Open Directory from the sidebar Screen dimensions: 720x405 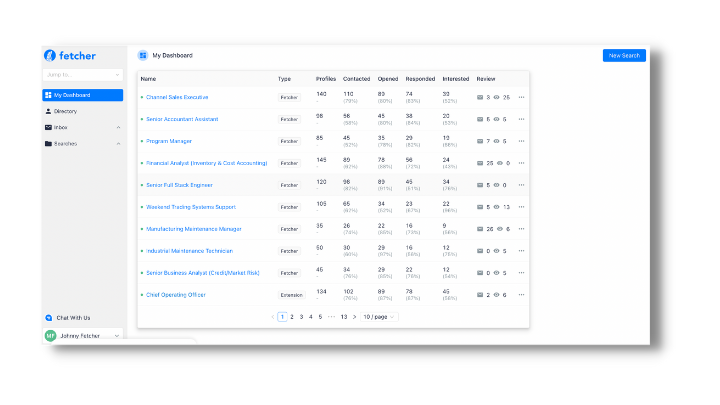65,111
